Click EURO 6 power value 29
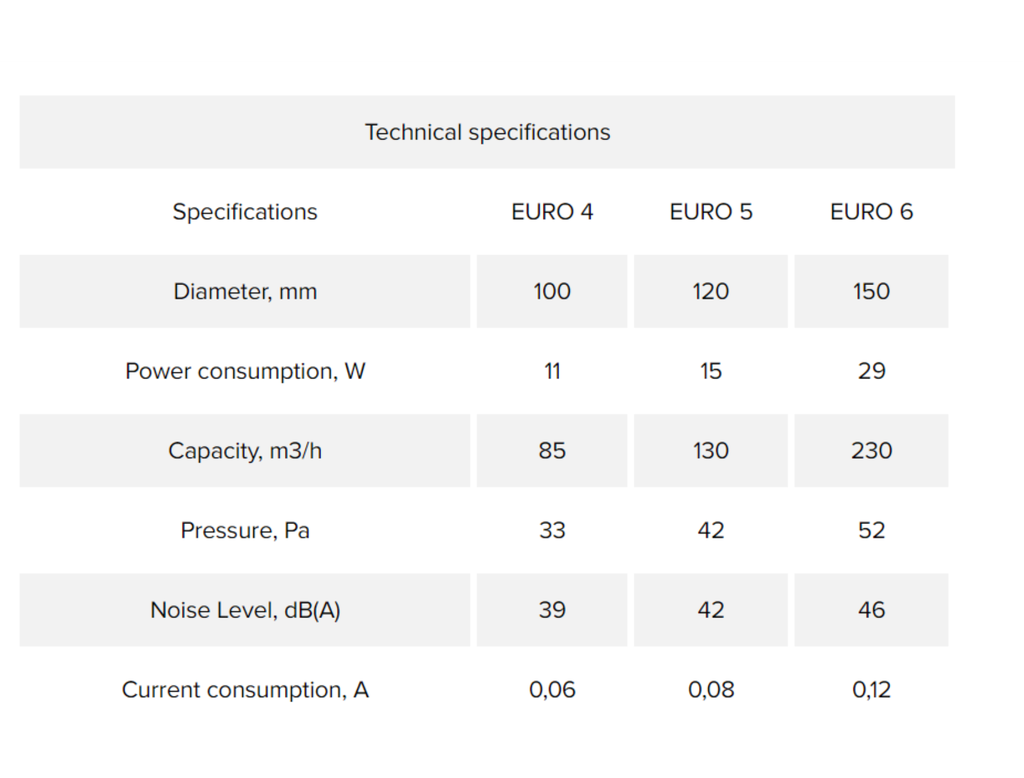The image size is (1024, 778). (x=871, y=371)
